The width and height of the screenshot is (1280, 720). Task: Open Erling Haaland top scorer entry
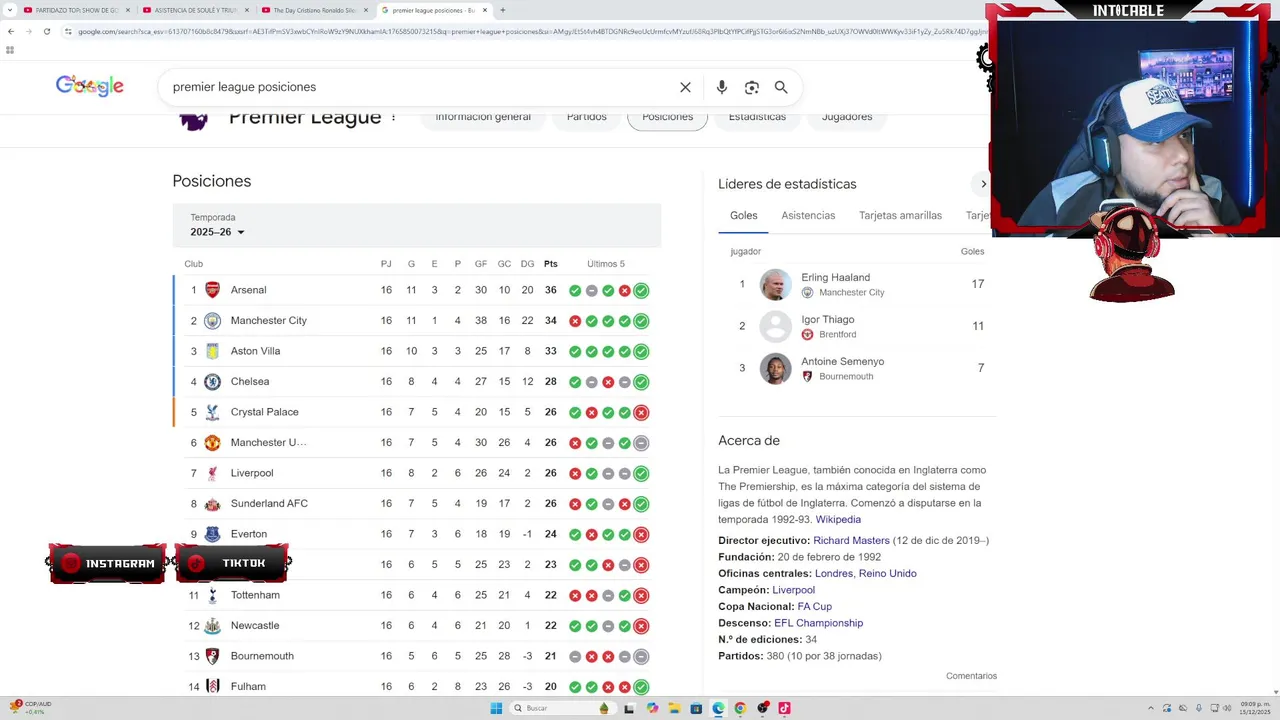857,284
